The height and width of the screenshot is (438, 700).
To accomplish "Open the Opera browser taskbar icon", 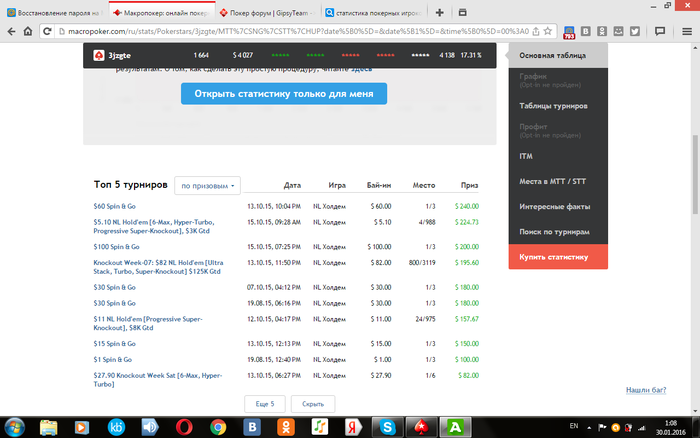I will tap(184, 427).
